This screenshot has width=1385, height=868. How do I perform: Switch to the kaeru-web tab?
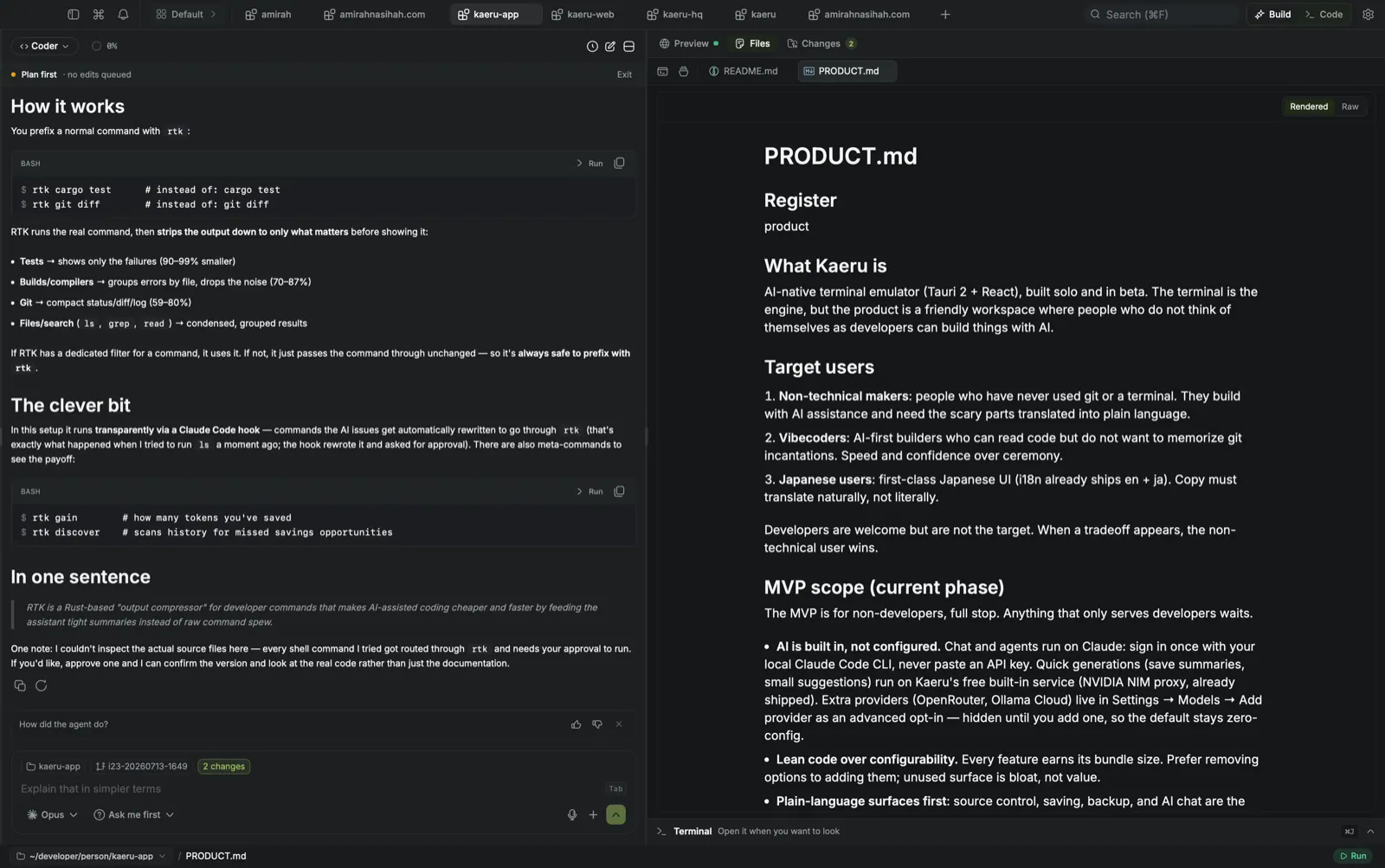click(583, 15)
